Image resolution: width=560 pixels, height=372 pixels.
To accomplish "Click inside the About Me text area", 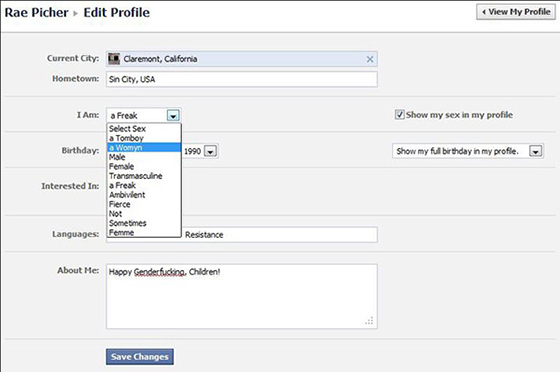I will point(242,296).
